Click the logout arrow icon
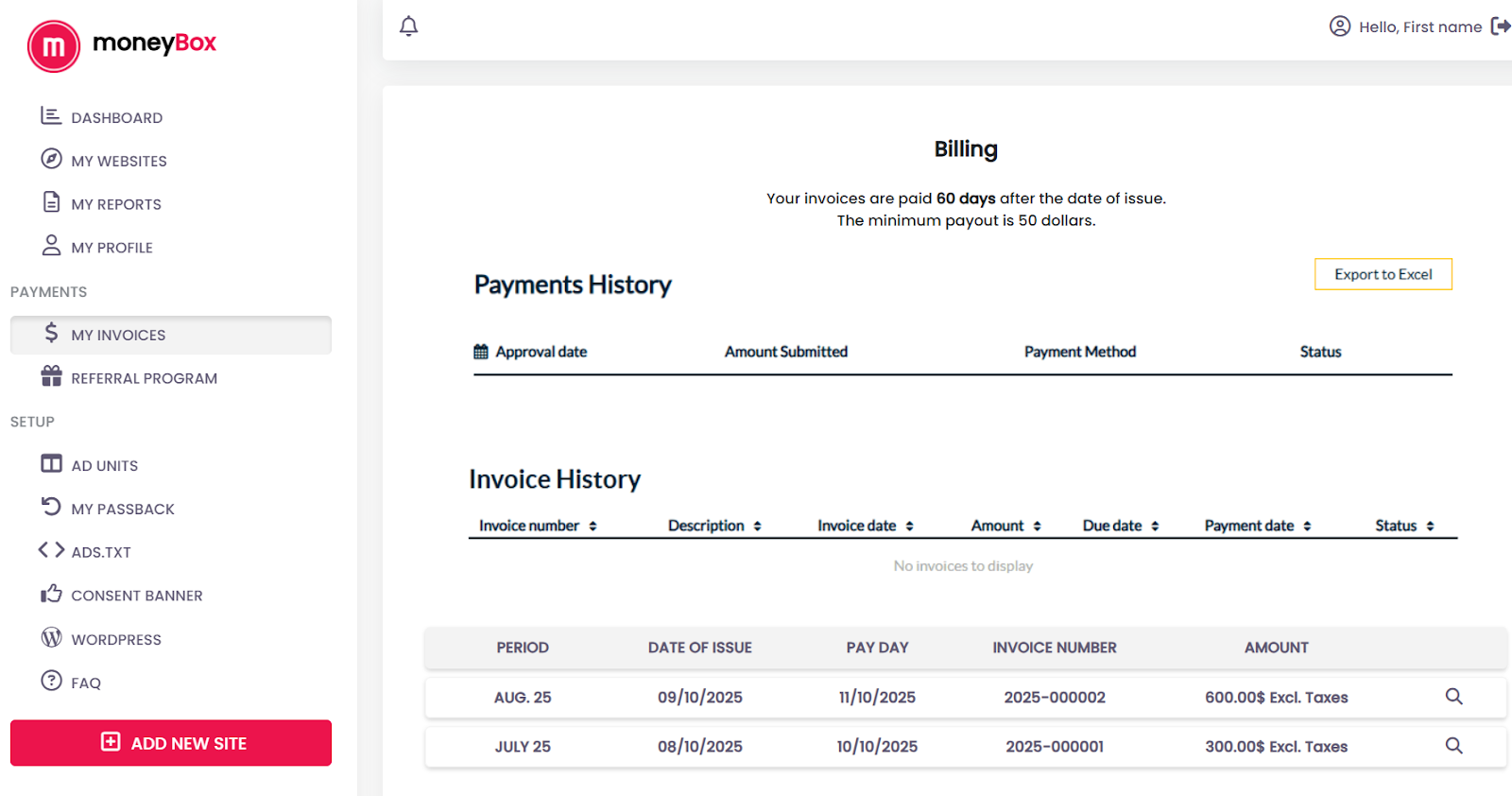 (1500, 26)
